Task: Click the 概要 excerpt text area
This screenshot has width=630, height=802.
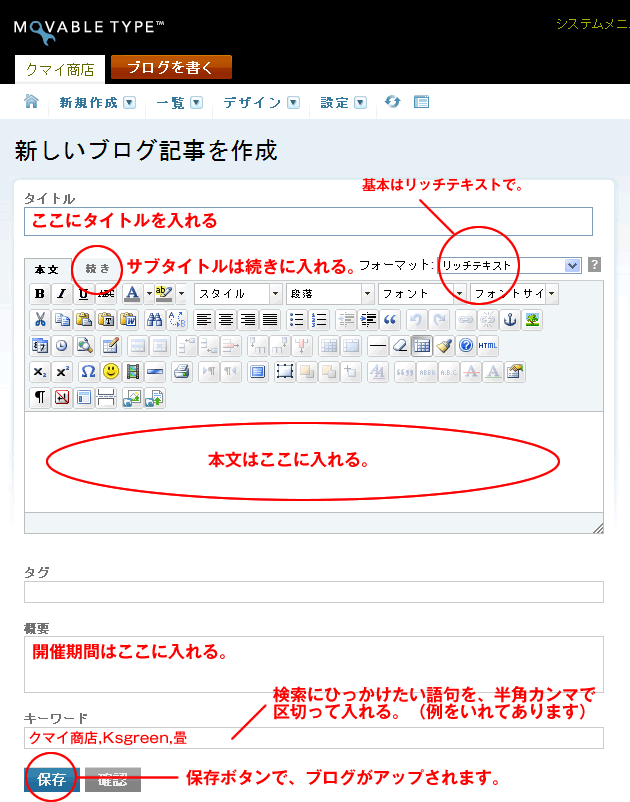Action: click(x=314, y=664)
